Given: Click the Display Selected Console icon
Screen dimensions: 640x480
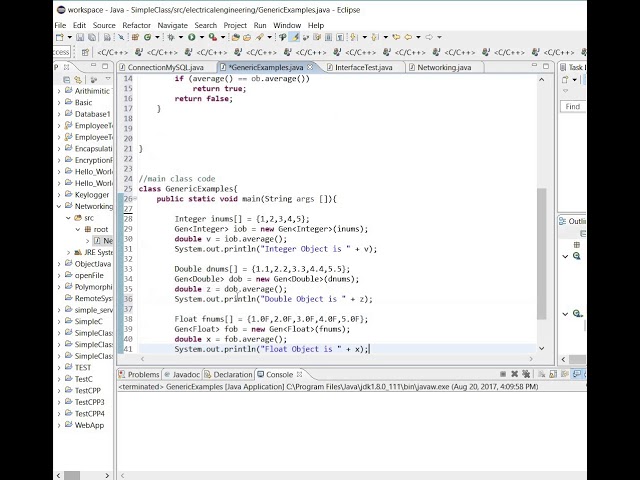Looking at the screenshot, I should [x=576, y=374].
